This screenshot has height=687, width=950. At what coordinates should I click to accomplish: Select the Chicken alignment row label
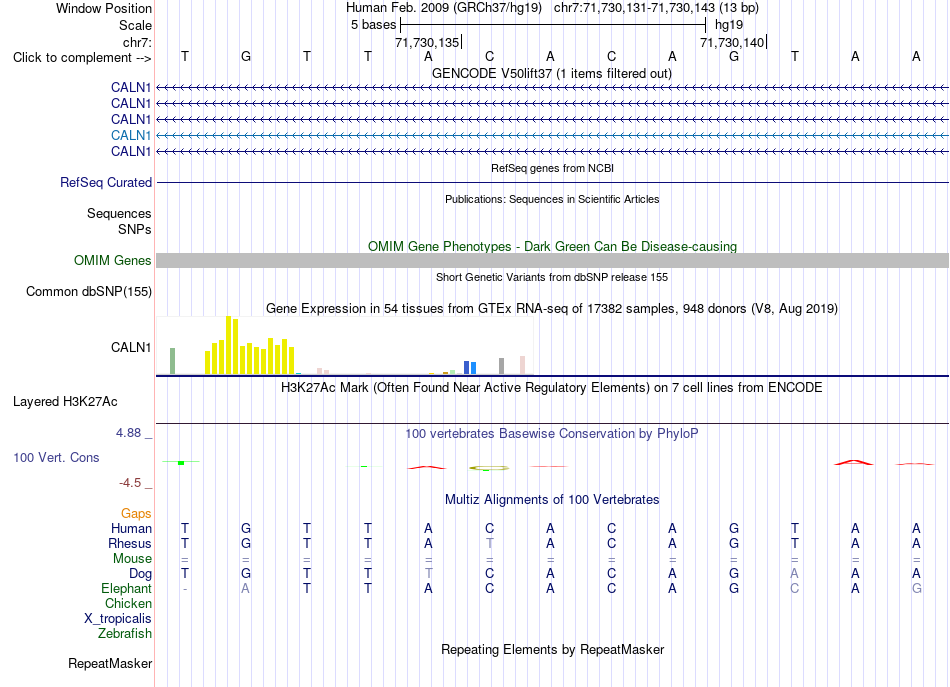click(x=128, y=603)
